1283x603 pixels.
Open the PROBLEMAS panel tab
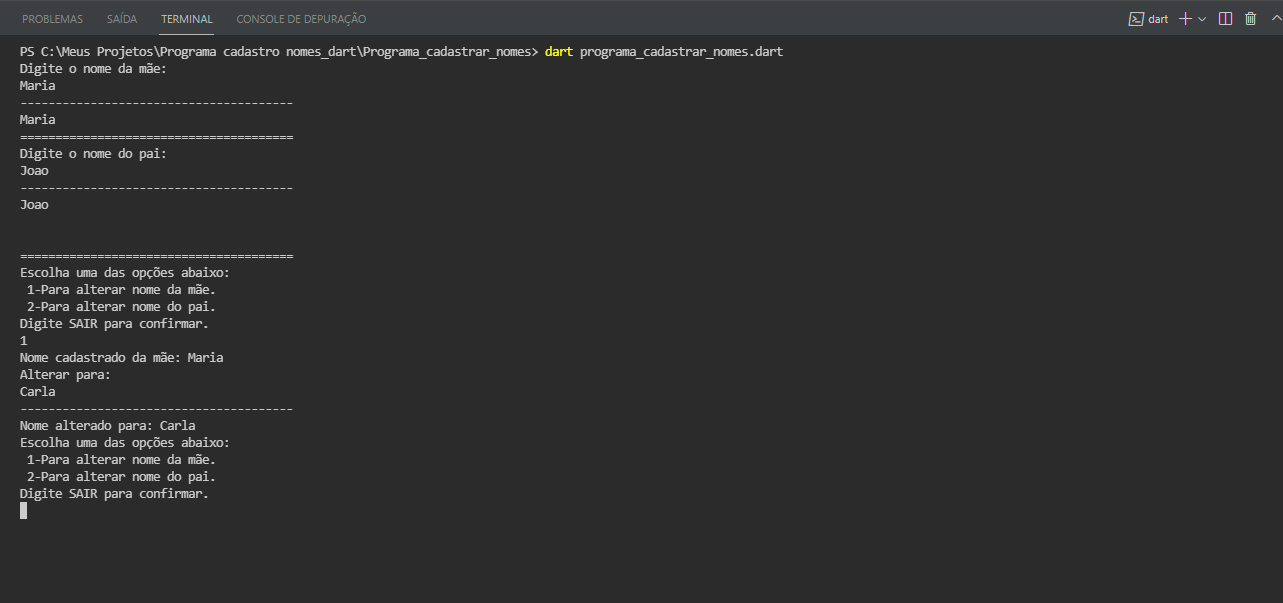coord(52,19)
